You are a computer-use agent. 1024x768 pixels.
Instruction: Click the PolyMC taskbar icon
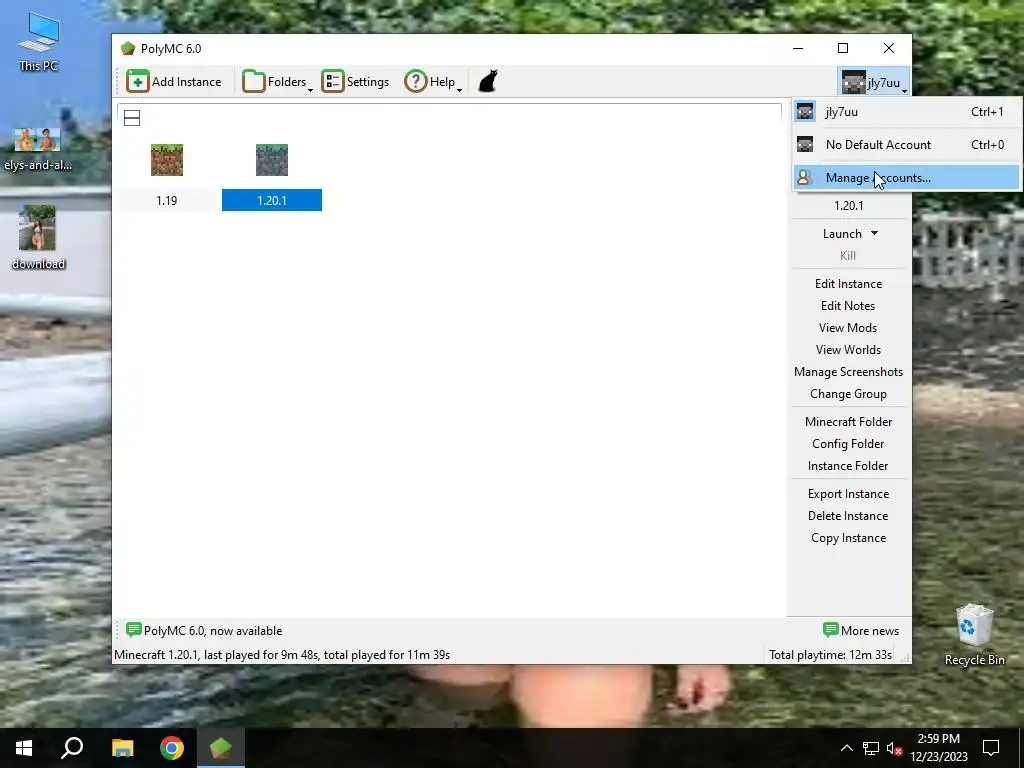(x=221, y=748)
